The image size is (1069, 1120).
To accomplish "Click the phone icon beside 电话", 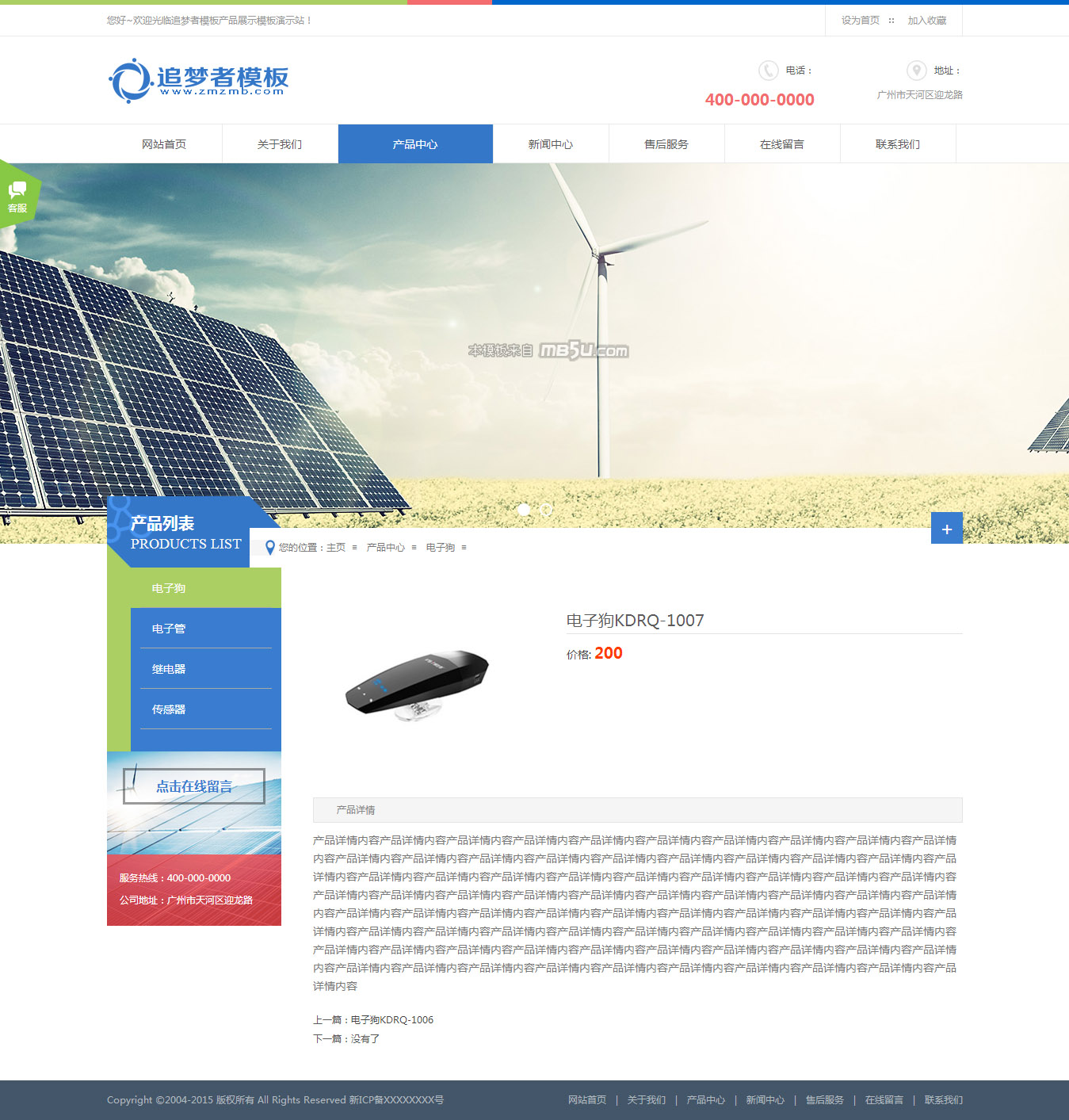I will coord(768,71).
